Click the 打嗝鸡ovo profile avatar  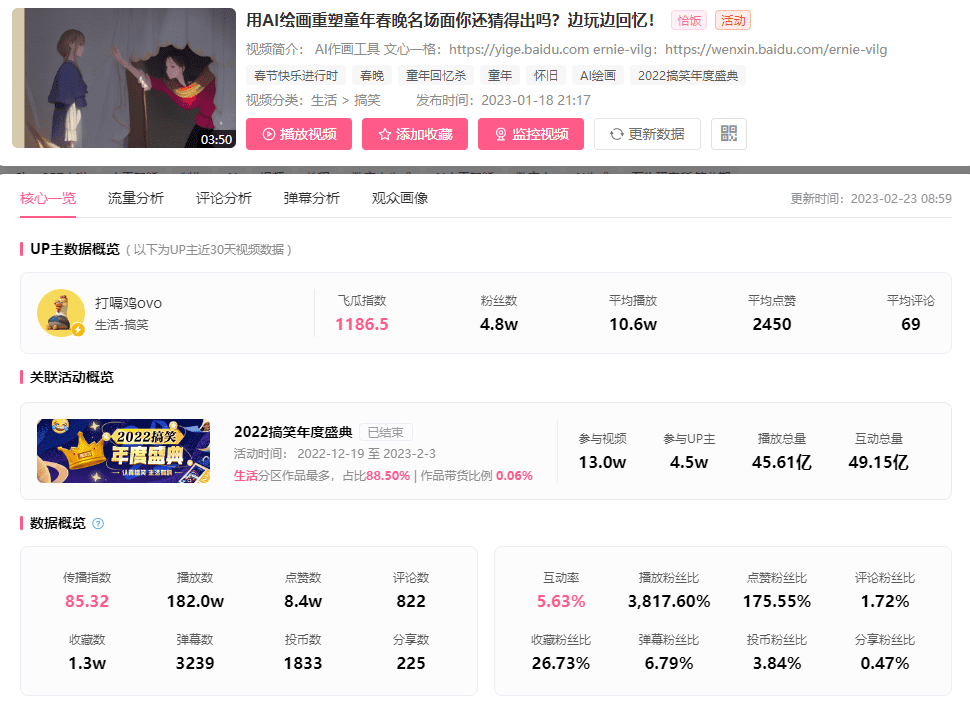pyautogui.click(x=61, y=313)
